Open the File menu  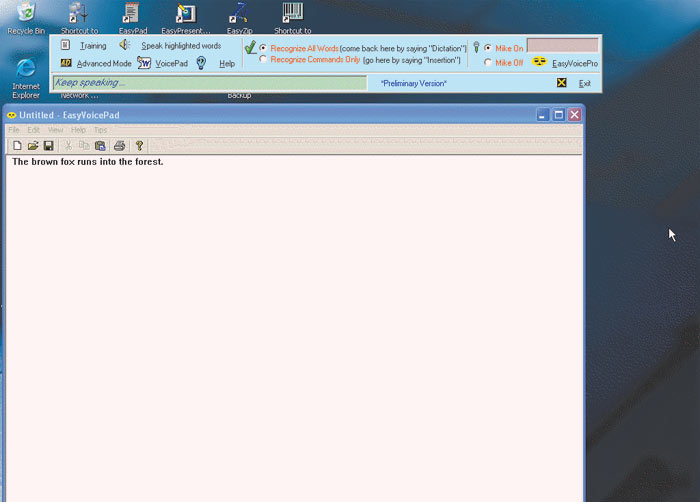[14, 130]
